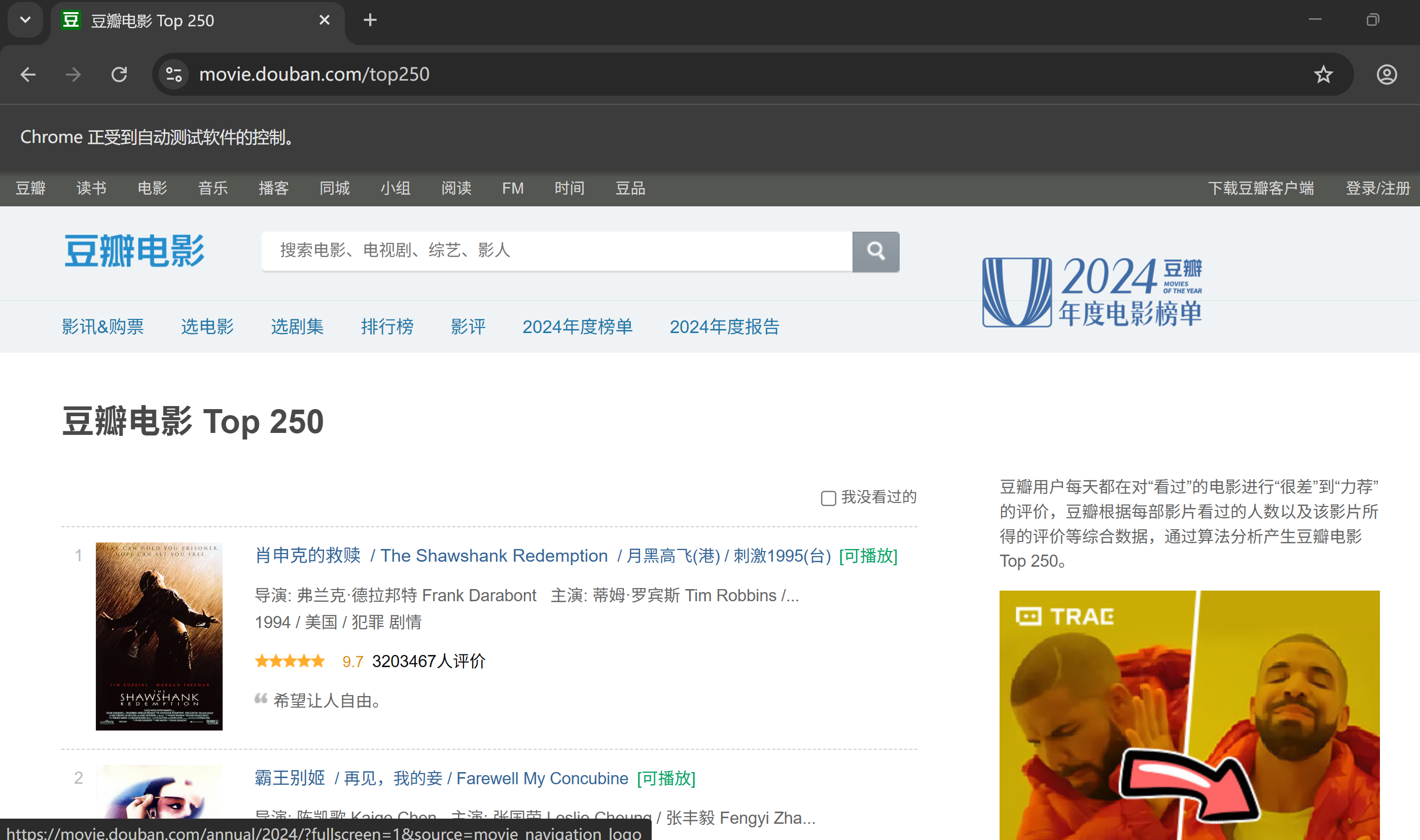Image resolution: width=1420 pixels, height=840 pixels.
Task: Toggle the 我没看过的 checkbox
Action: [x=828, y=498]
